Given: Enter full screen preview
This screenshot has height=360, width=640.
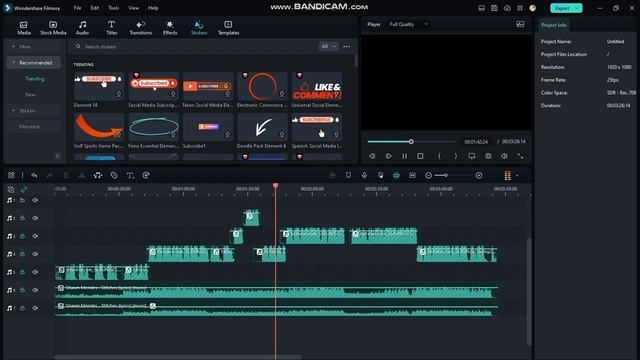Looking at the screenshot, I should click(520, 156).
